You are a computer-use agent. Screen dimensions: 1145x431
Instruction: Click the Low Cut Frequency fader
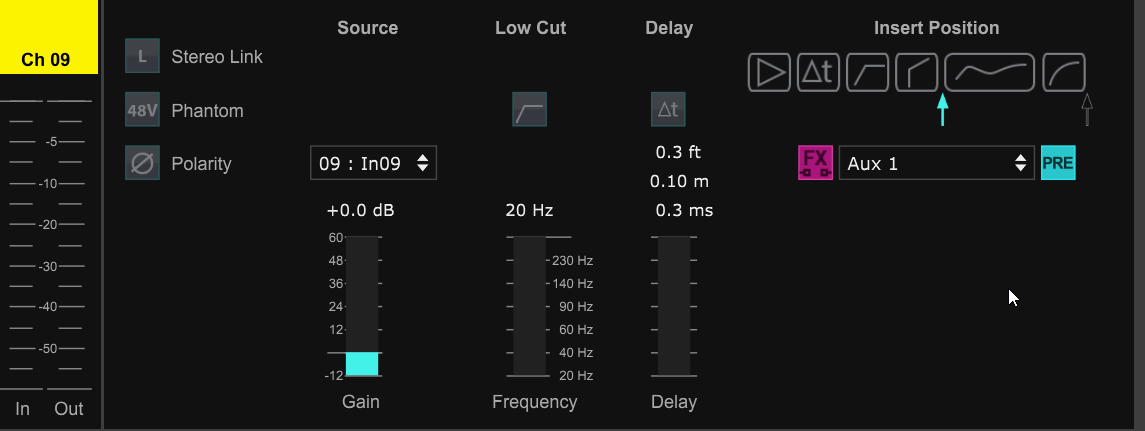(x=529, y=306)
